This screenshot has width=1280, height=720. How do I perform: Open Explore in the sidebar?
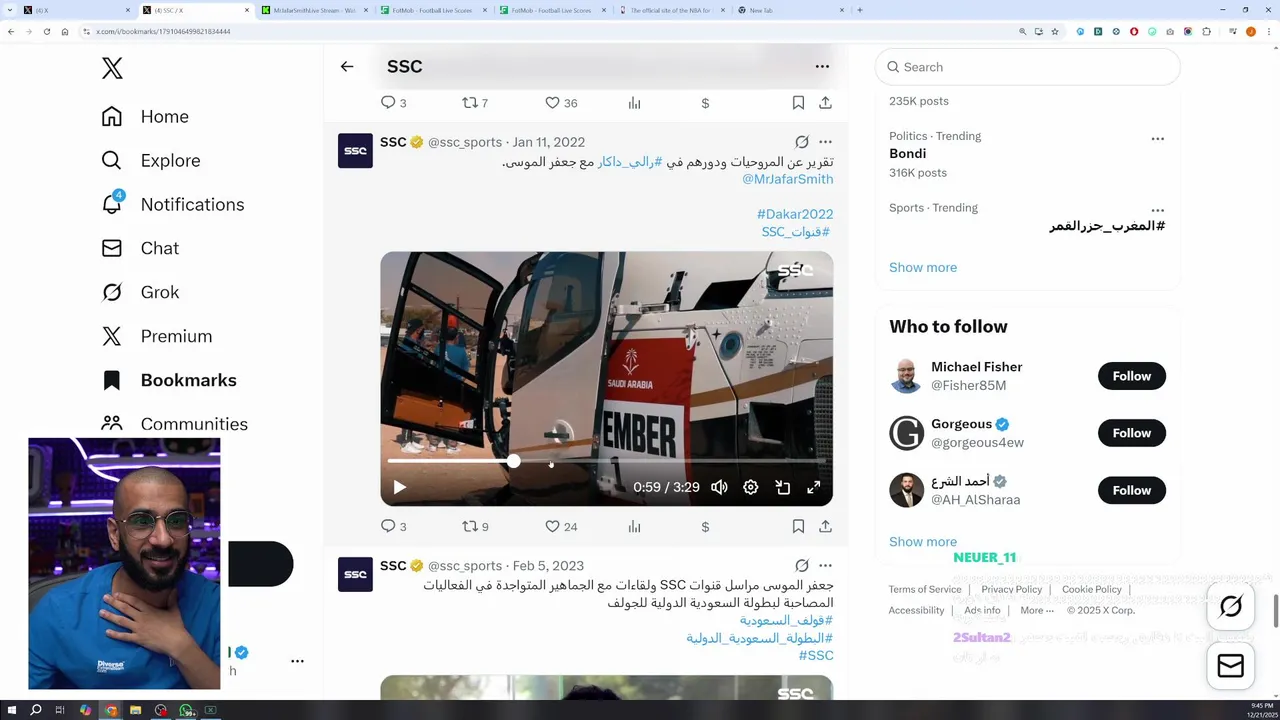click(x=151, y=161)
